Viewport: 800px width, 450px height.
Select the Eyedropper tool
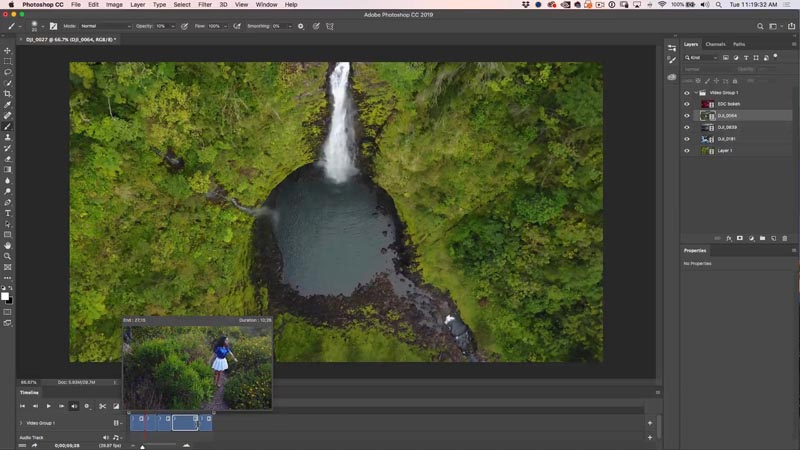[x=7, y=105]
